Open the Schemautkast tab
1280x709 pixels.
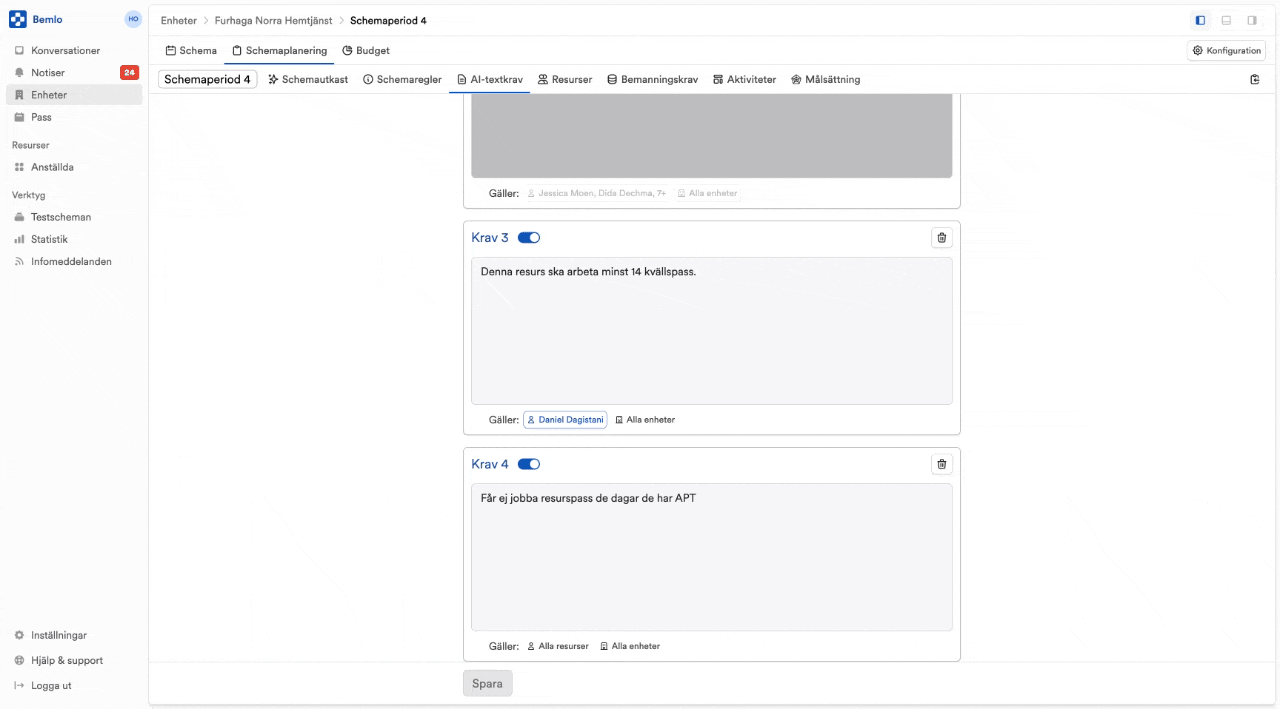pyautogui.click(x=308, y=79)
